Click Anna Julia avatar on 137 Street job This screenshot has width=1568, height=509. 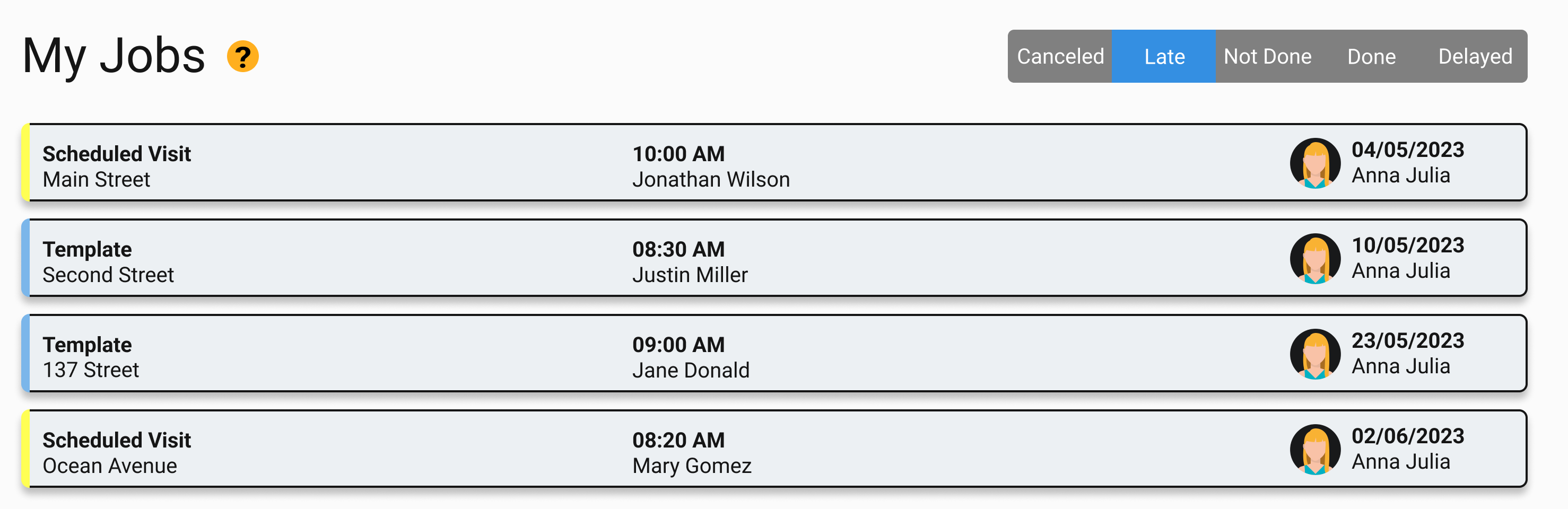coord(1315,354)
